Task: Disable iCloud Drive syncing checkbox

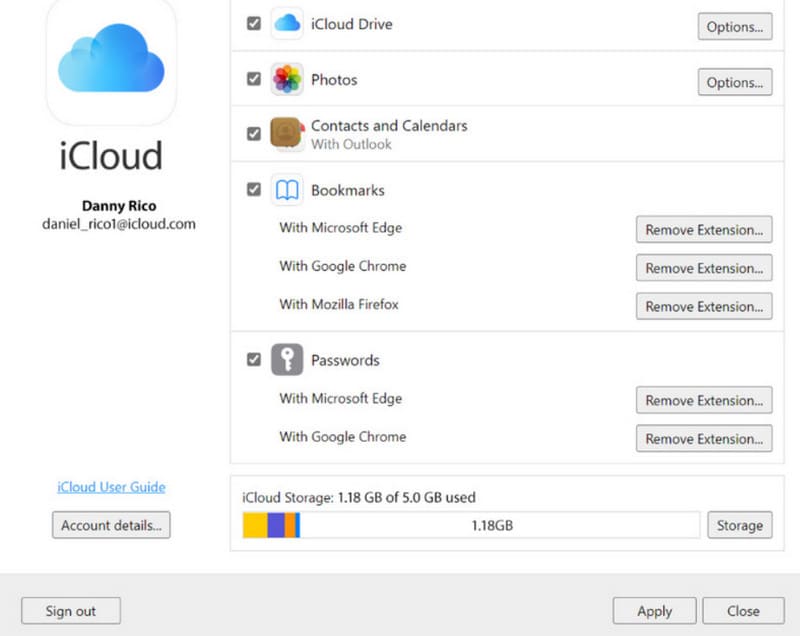Action: (253, 22)
